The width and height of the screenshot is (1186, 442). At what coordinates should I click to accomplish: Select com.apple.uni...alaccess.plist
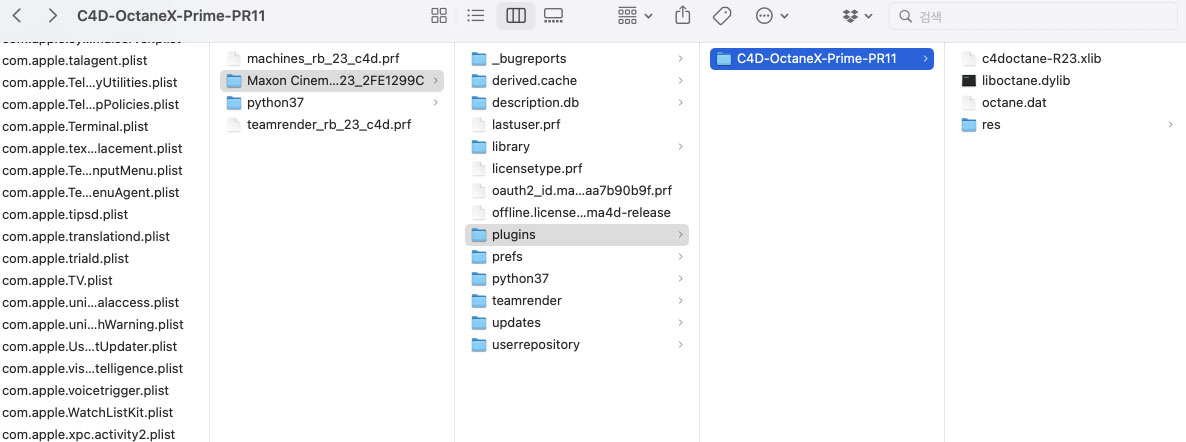[91, 302]
